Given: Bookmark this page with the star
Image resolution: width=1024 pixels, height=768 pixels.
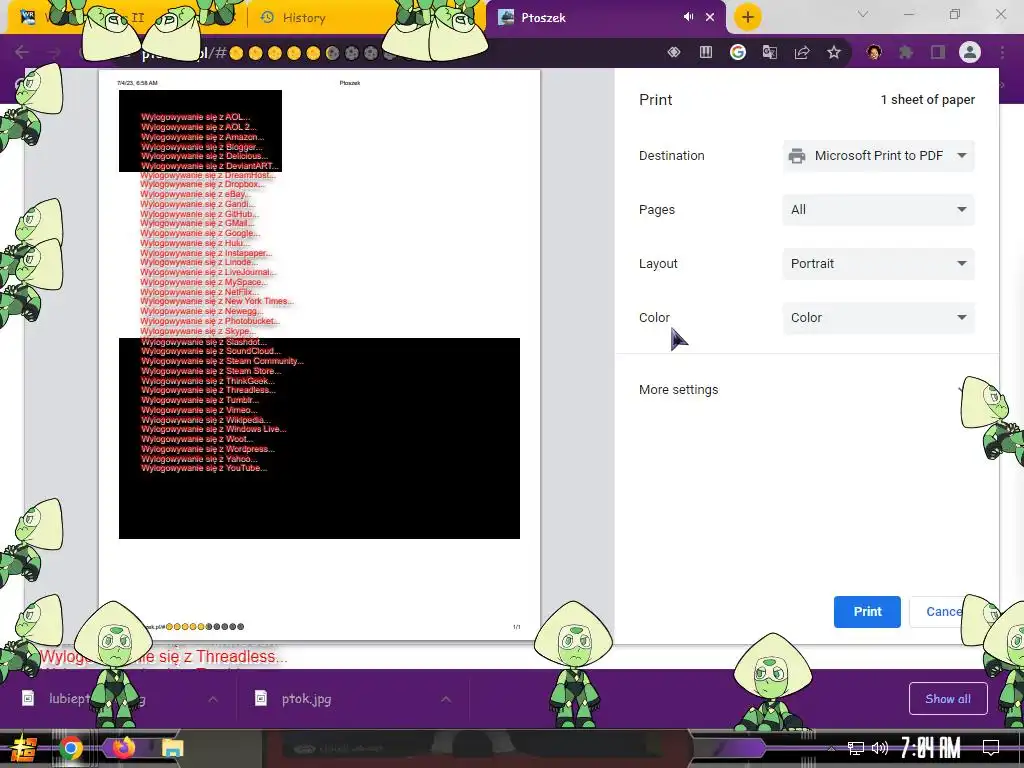Looking at the screenshot, I should (834, 52).
